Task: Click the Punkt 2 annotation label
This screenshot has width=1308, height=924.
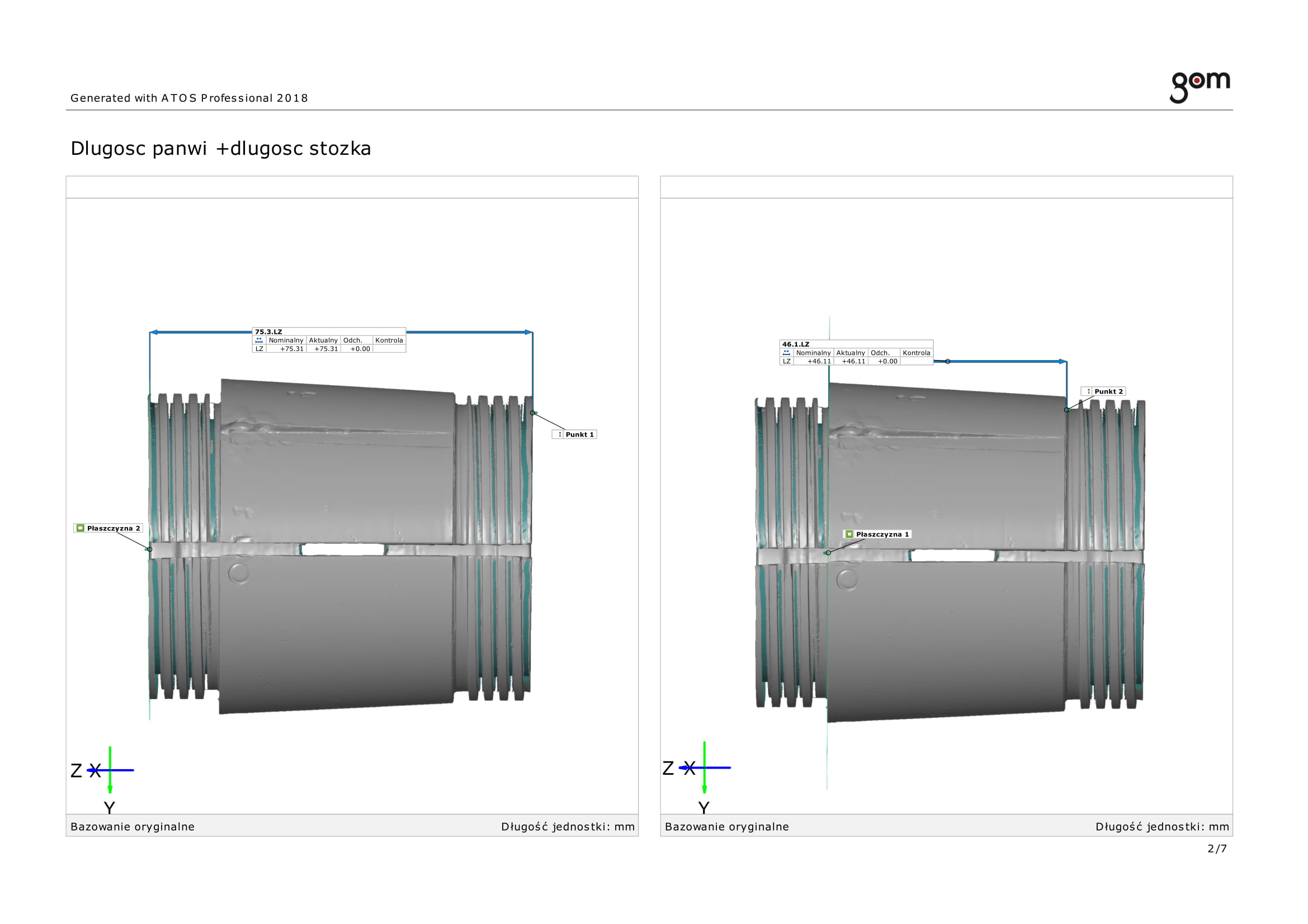Action: [x=1103, y=391]
